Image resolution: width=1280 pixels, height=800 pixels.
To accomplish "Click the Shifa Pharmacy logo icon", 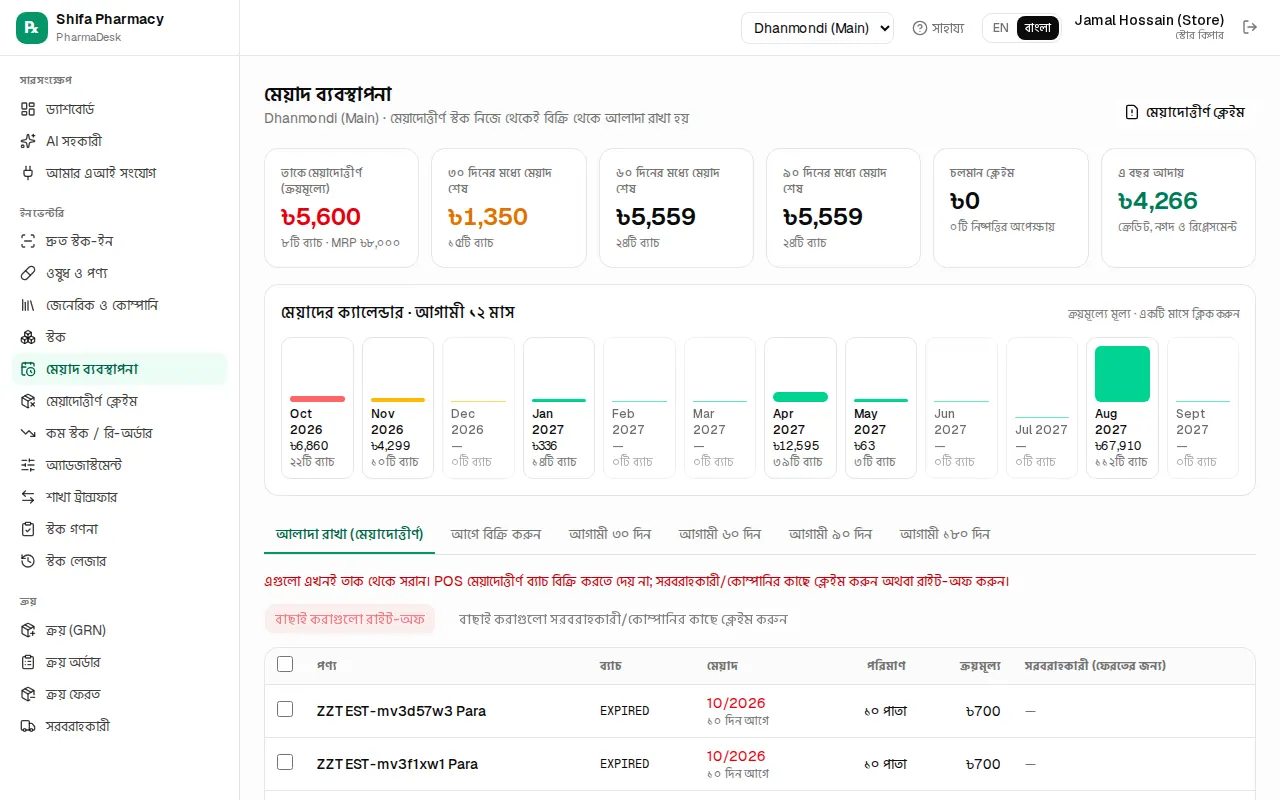I will [x=32, y=28].
